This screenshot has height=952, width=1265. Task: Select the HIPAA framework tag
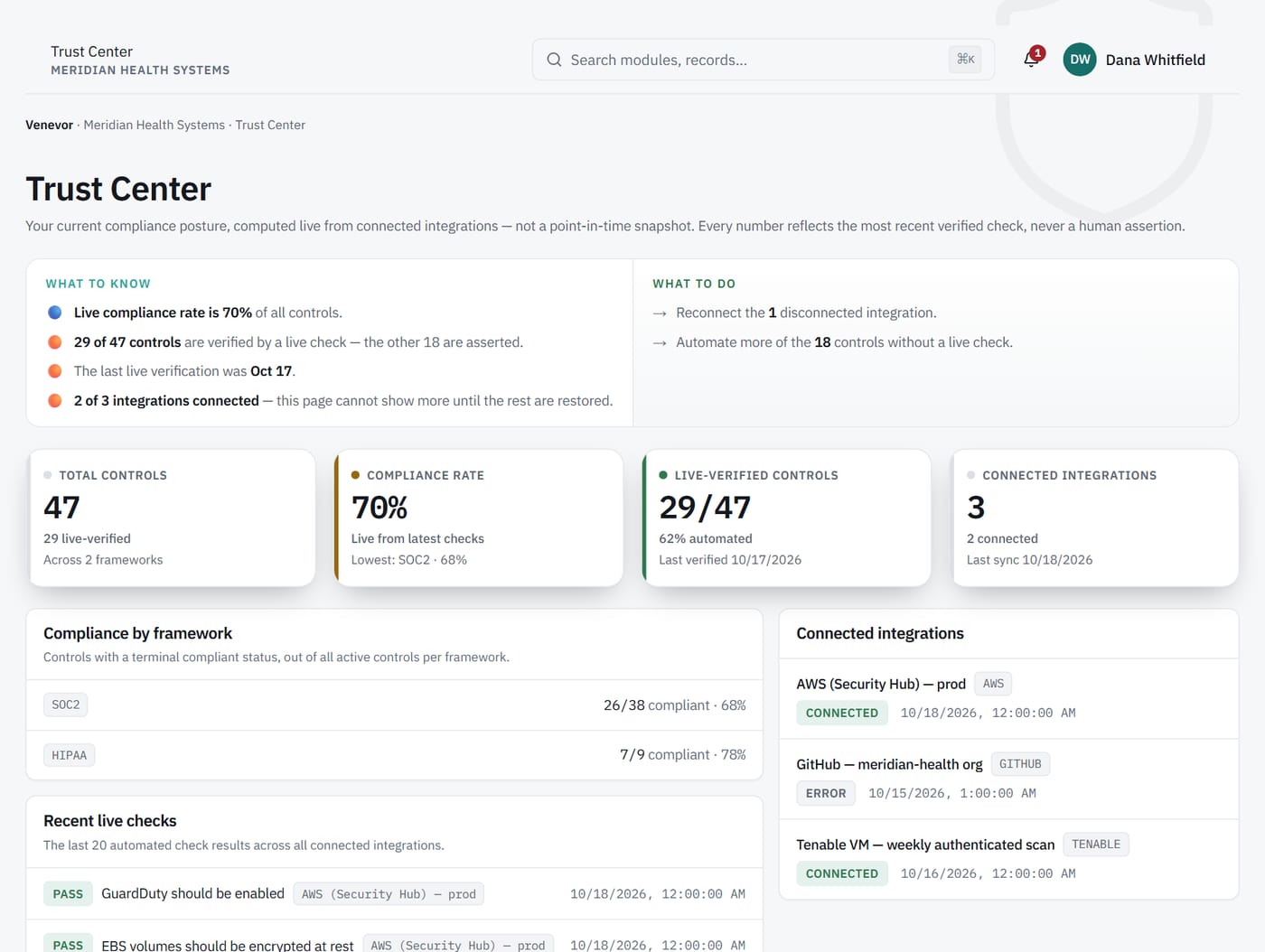(69, 755)
